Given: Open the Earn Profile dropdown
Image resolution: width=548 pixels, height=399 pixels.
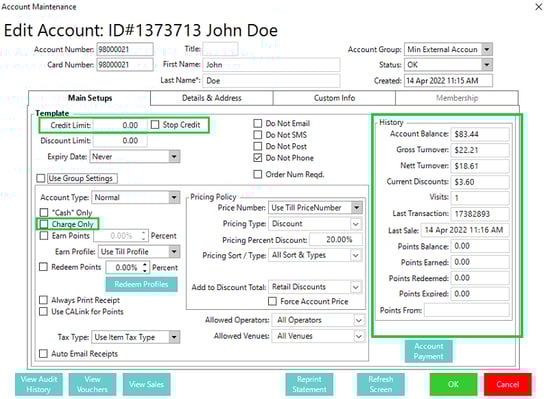Looking at the screenshot, I should (x=174, y=252).
